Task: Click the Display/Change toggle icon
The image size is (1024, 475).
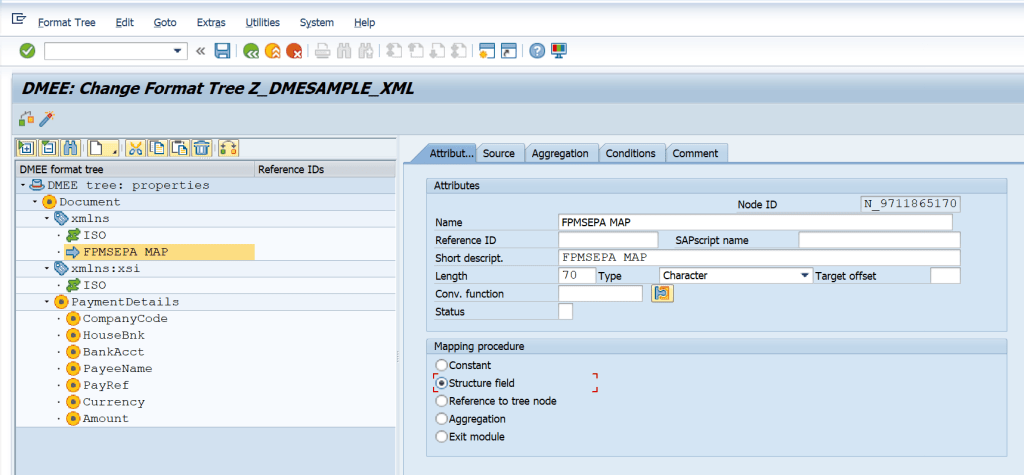Action: point(26,119)
